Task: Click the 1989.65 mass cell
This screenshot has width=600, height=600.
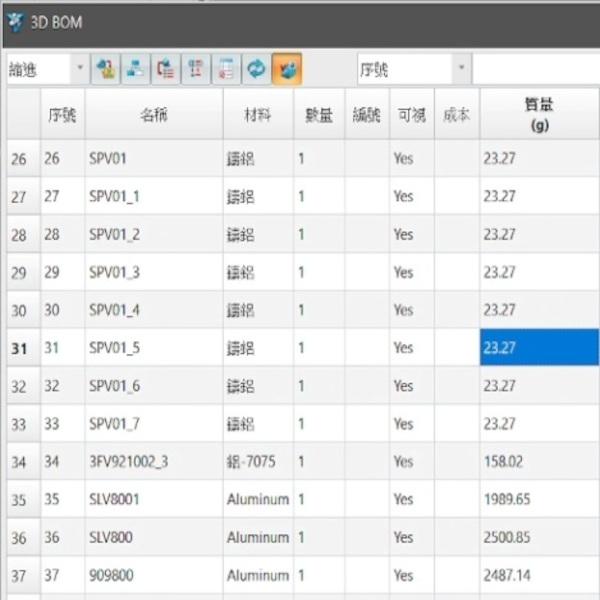Action: (x=540, y=499)
